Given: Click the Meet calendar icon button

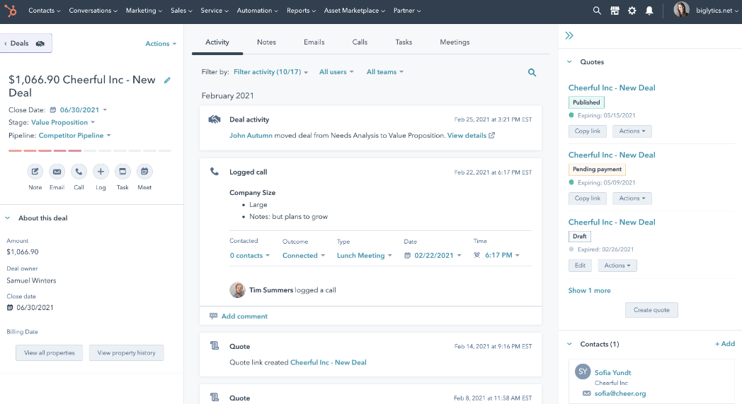Looking at the screenshot, I should tap(144, 171).
